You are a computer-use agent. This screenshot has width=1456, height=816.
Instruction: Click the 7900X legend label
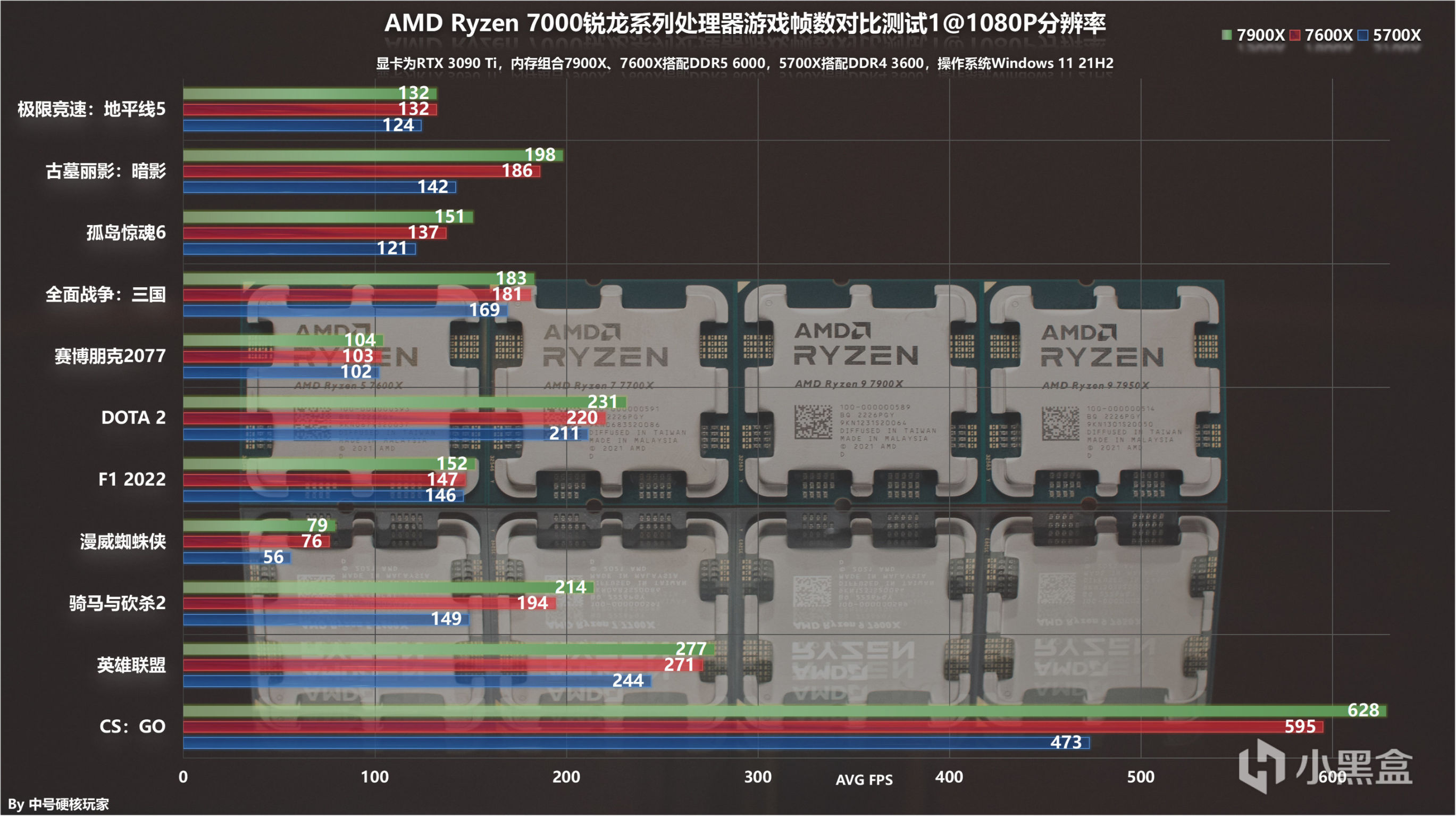tap(1261, 35)
